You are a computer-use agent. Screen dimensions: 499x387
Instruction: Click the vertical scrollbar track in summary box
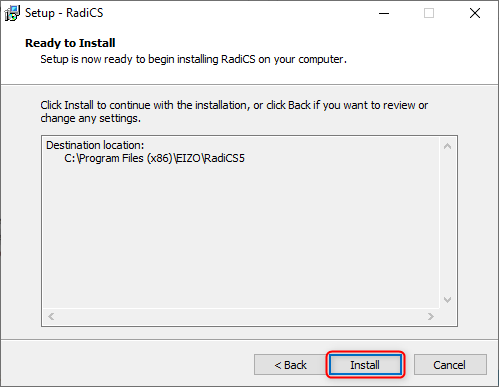pyautogui.click(x=448, y=223)
